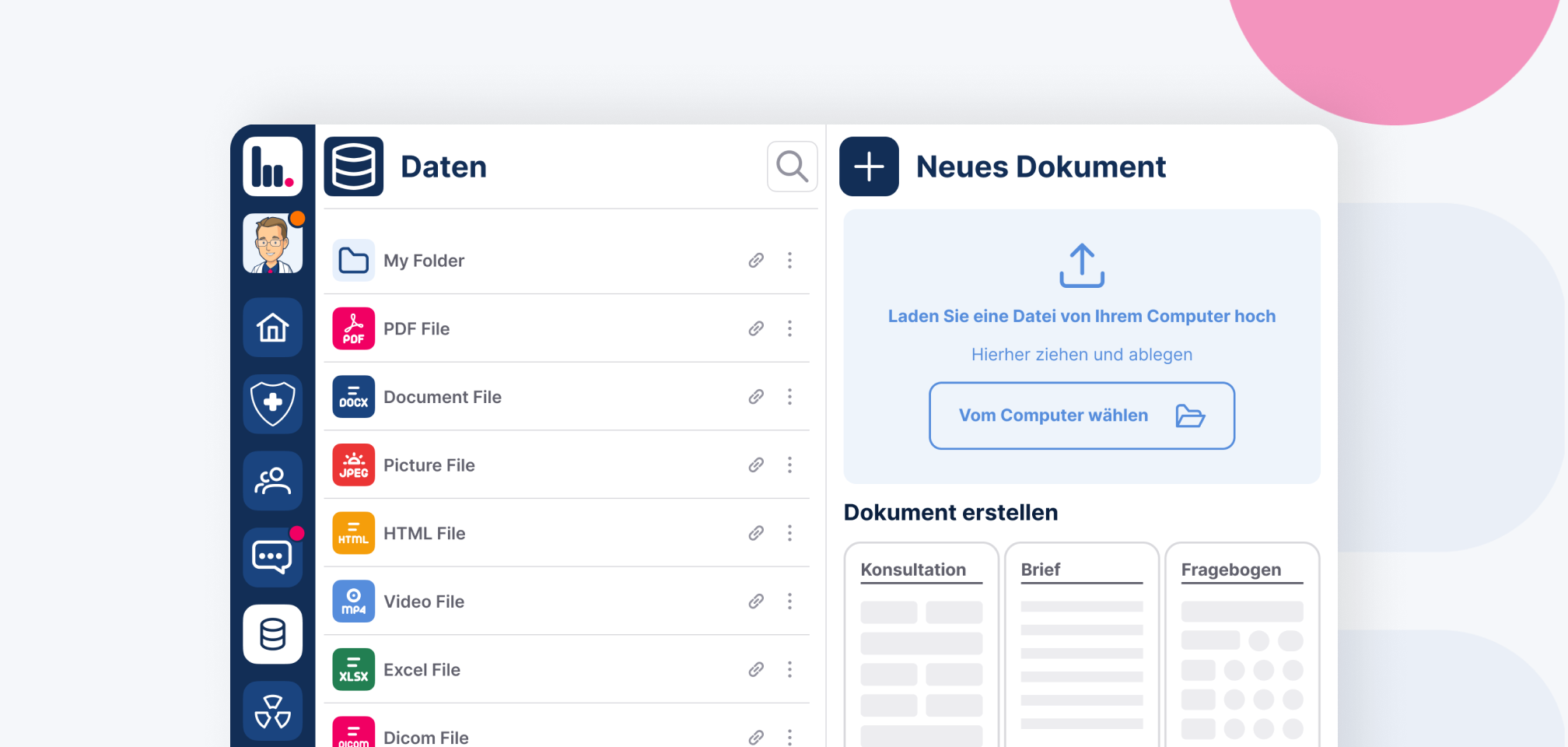Click link icon beside Excel File
The image size is (1568, 747).
pos(756,669)
